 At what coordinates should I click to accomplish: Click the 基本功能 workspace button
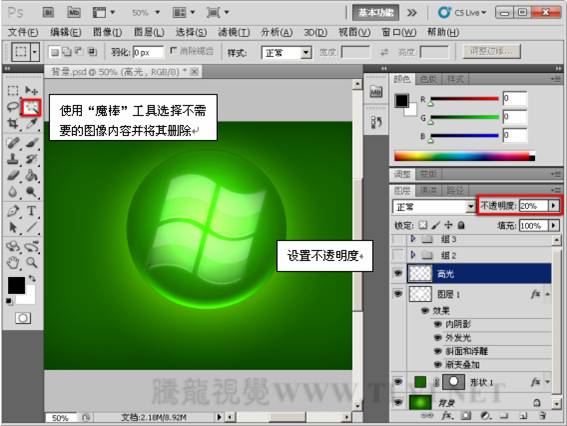tap(376, 13)
